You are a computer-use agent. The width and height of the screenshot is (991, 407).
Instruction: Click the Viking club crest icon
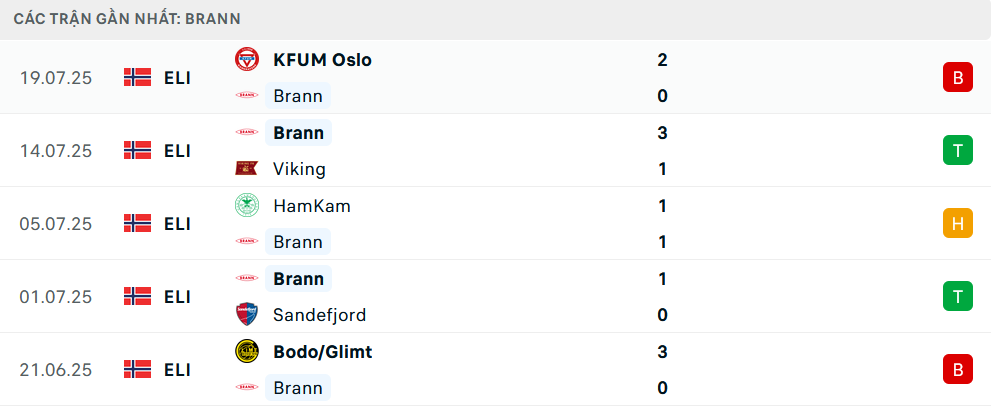246,168
